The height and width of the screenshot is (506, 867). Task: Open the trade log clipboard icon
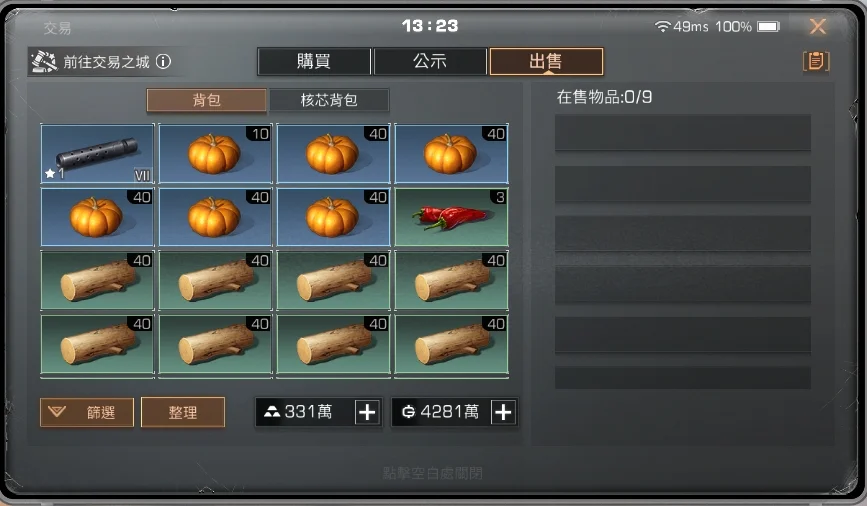816,61
